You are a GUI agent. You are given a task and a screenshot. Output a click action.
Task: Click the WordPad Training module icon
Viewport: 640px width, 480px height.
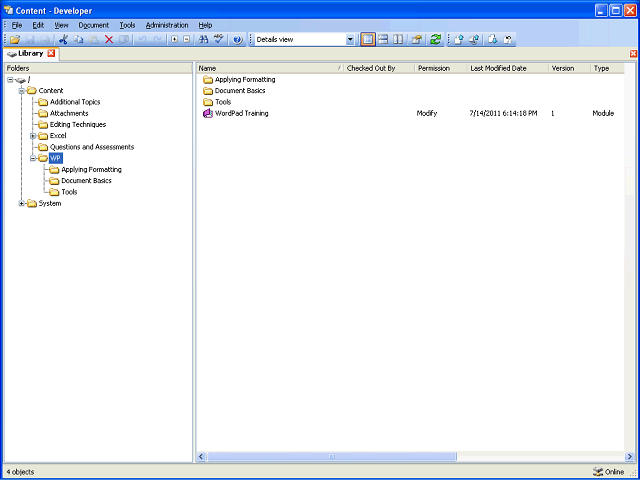208,113
